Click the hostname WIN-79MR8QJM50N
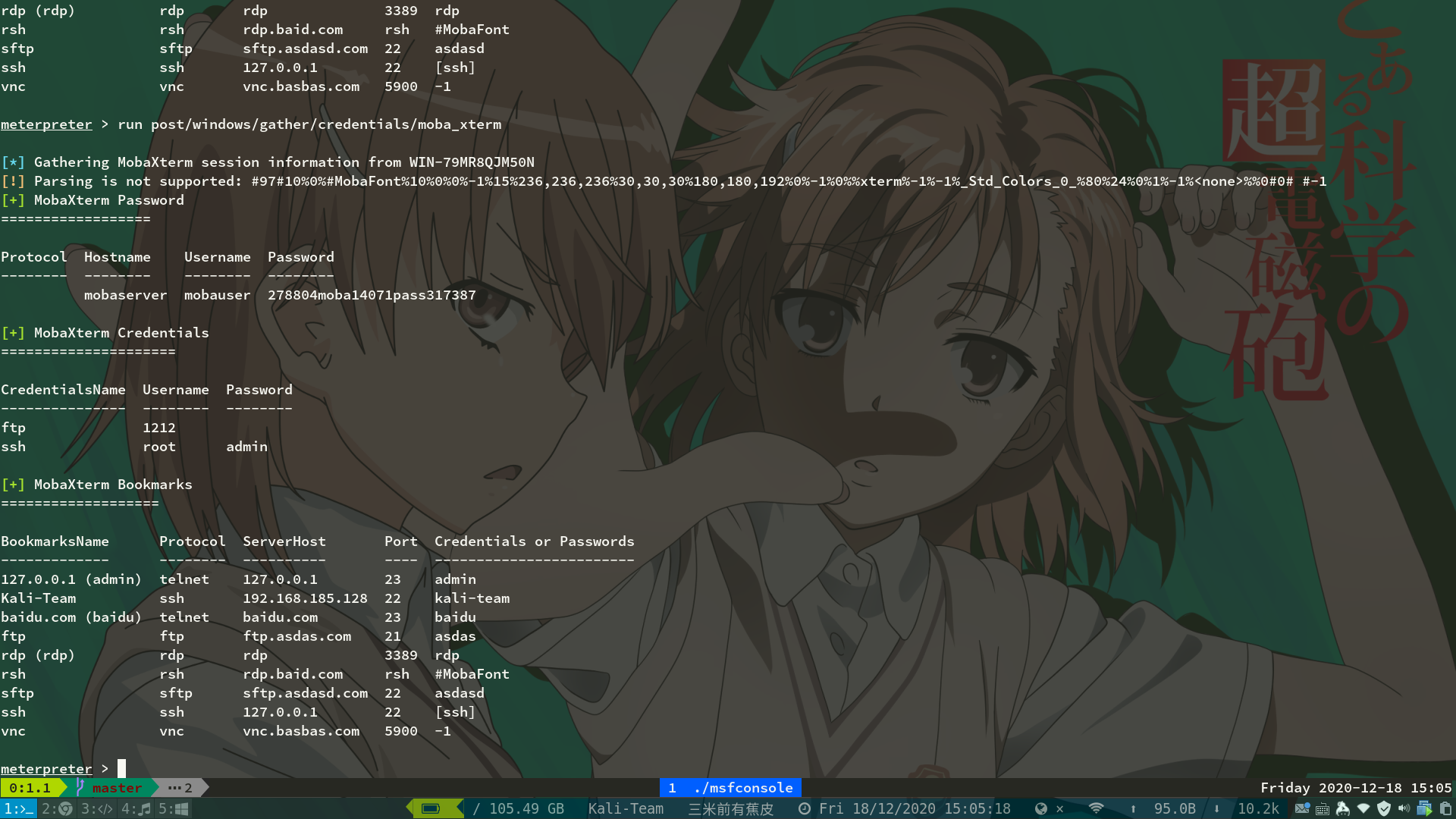 472,162
